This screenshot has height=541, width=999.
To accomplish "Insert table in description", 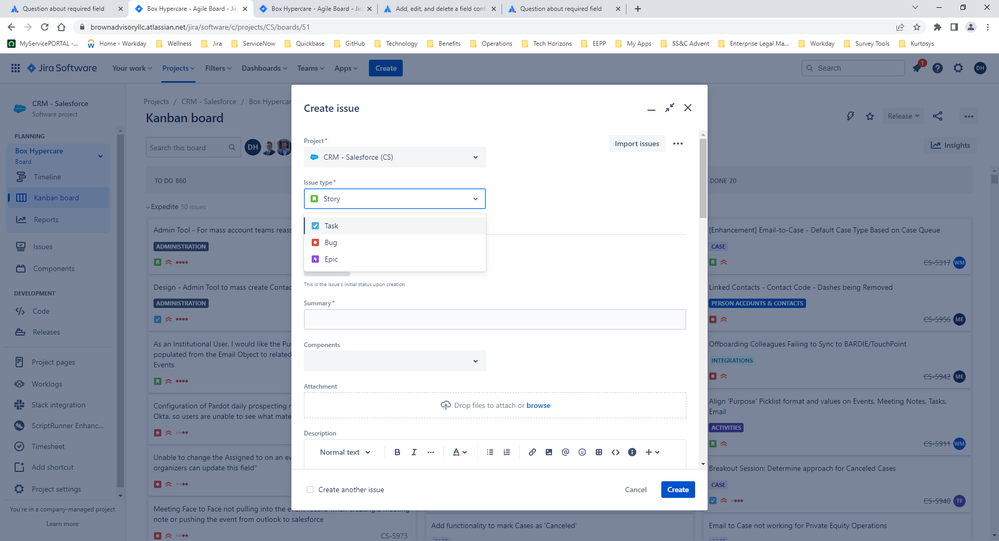I will pos(599,452).
